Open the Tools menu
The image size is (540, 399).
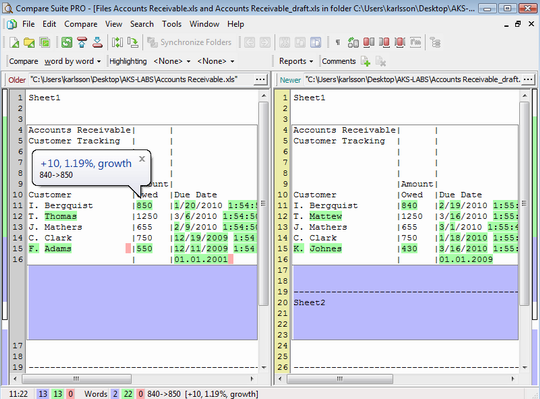click(172, 24)
